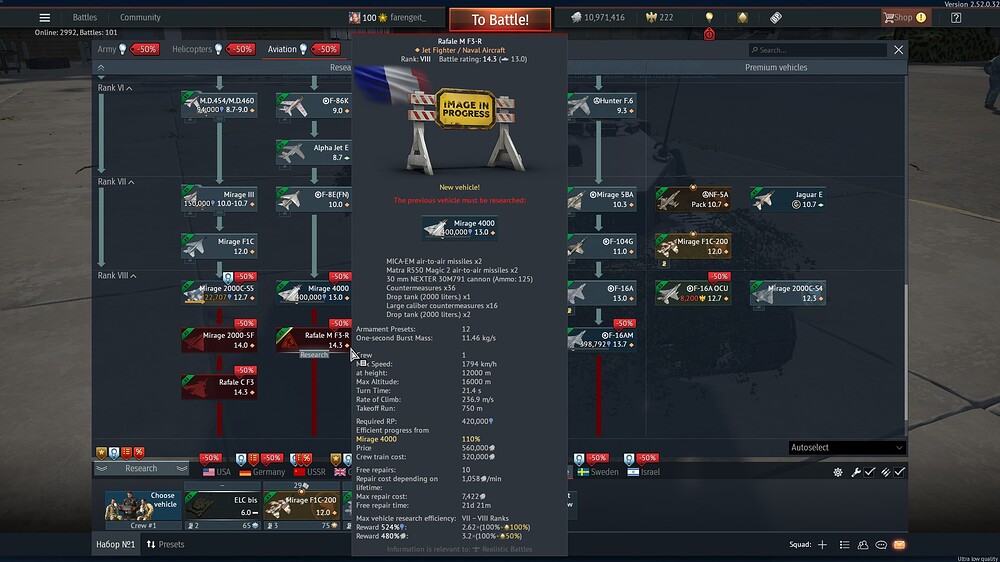Add a squad member with plus icon
This screenshot has height=562, width=1000.
pyautogui.click(x=822, y=545)
